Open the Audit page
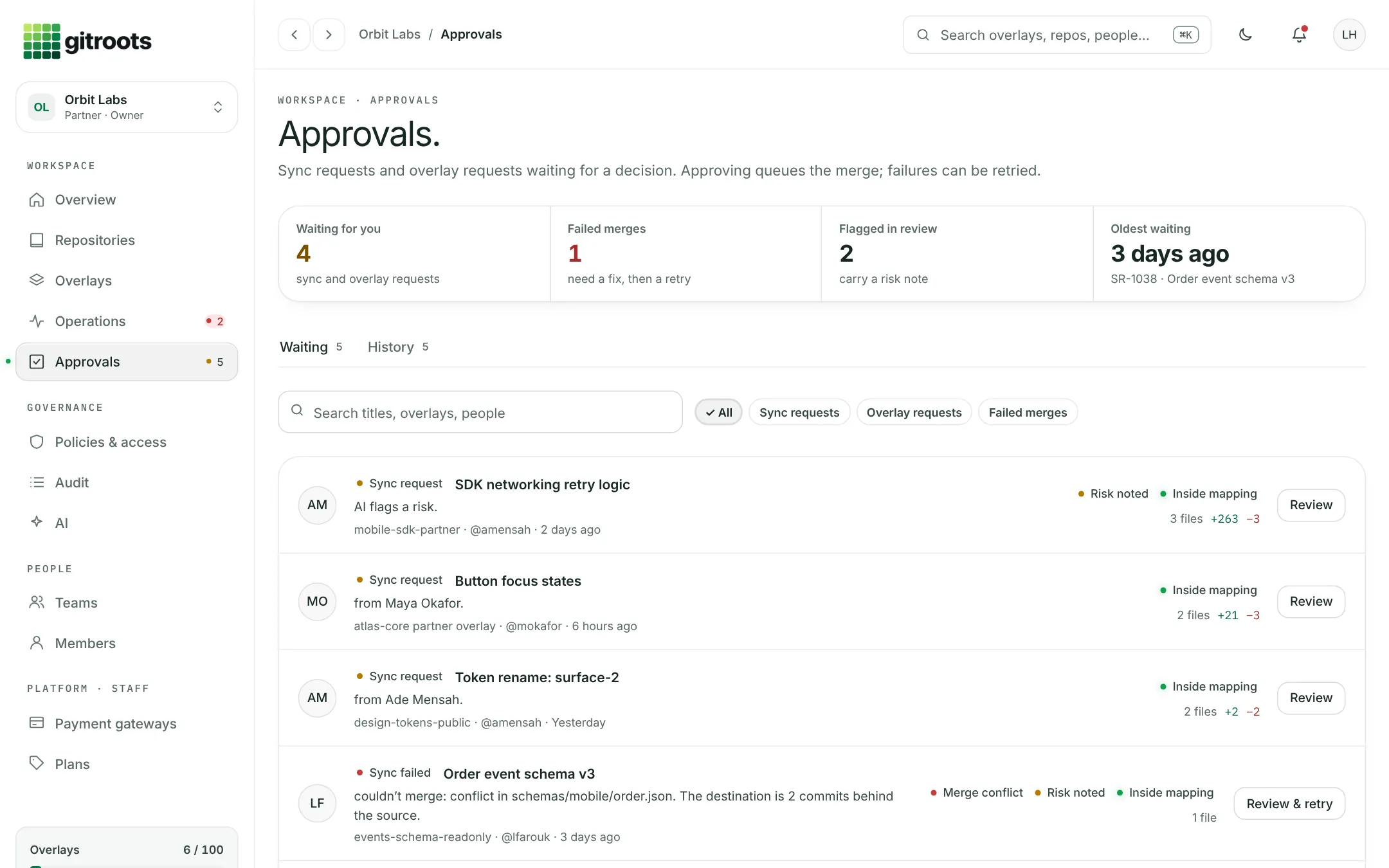 pos(127,483)
